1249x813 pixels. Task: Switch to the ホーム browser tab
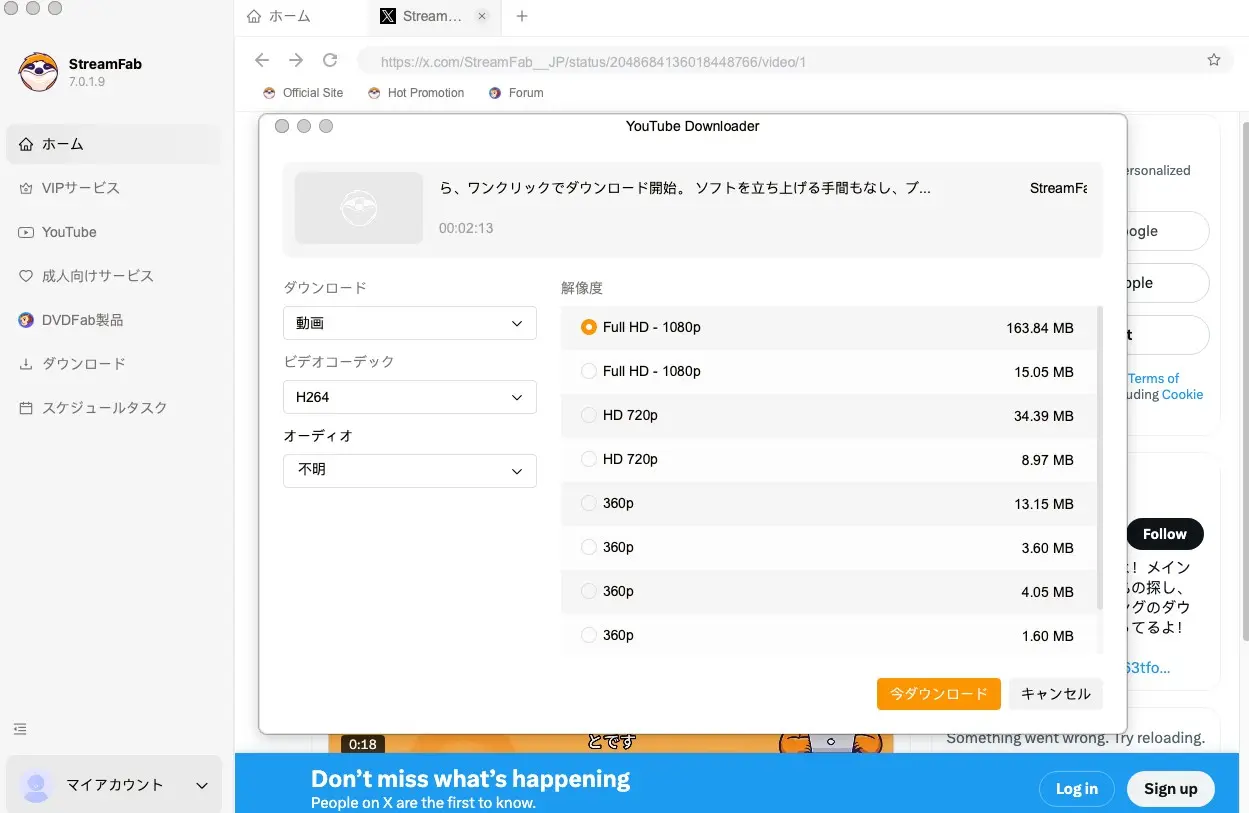pos(278,16)
